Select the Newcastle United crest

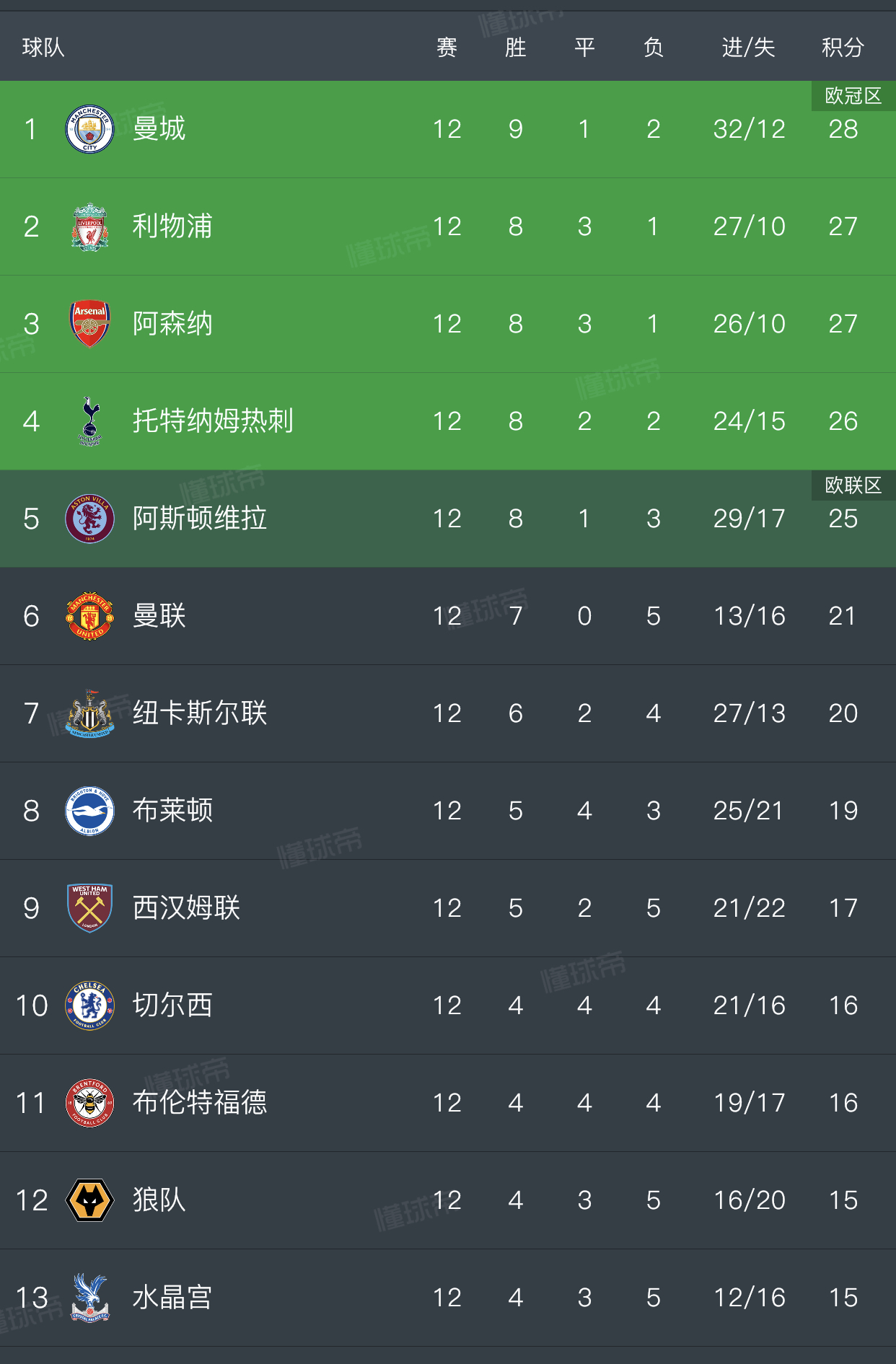pos(89,713)
